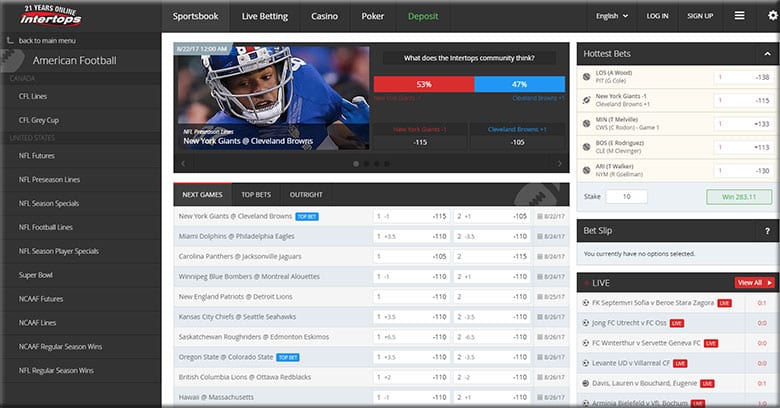Open NFL Preseason Lines in sidebar

[82, 180]
